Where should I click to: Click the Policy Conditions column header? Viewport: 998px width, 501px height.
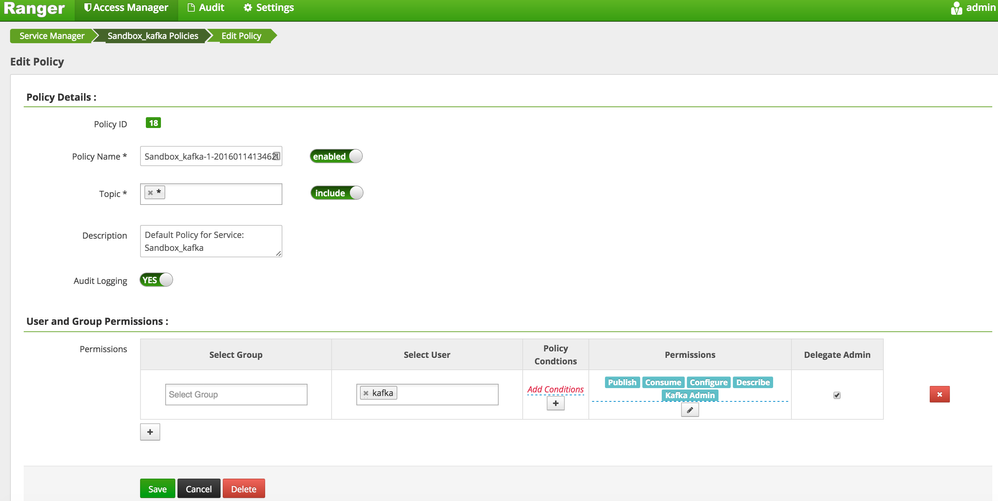[556, 355]
